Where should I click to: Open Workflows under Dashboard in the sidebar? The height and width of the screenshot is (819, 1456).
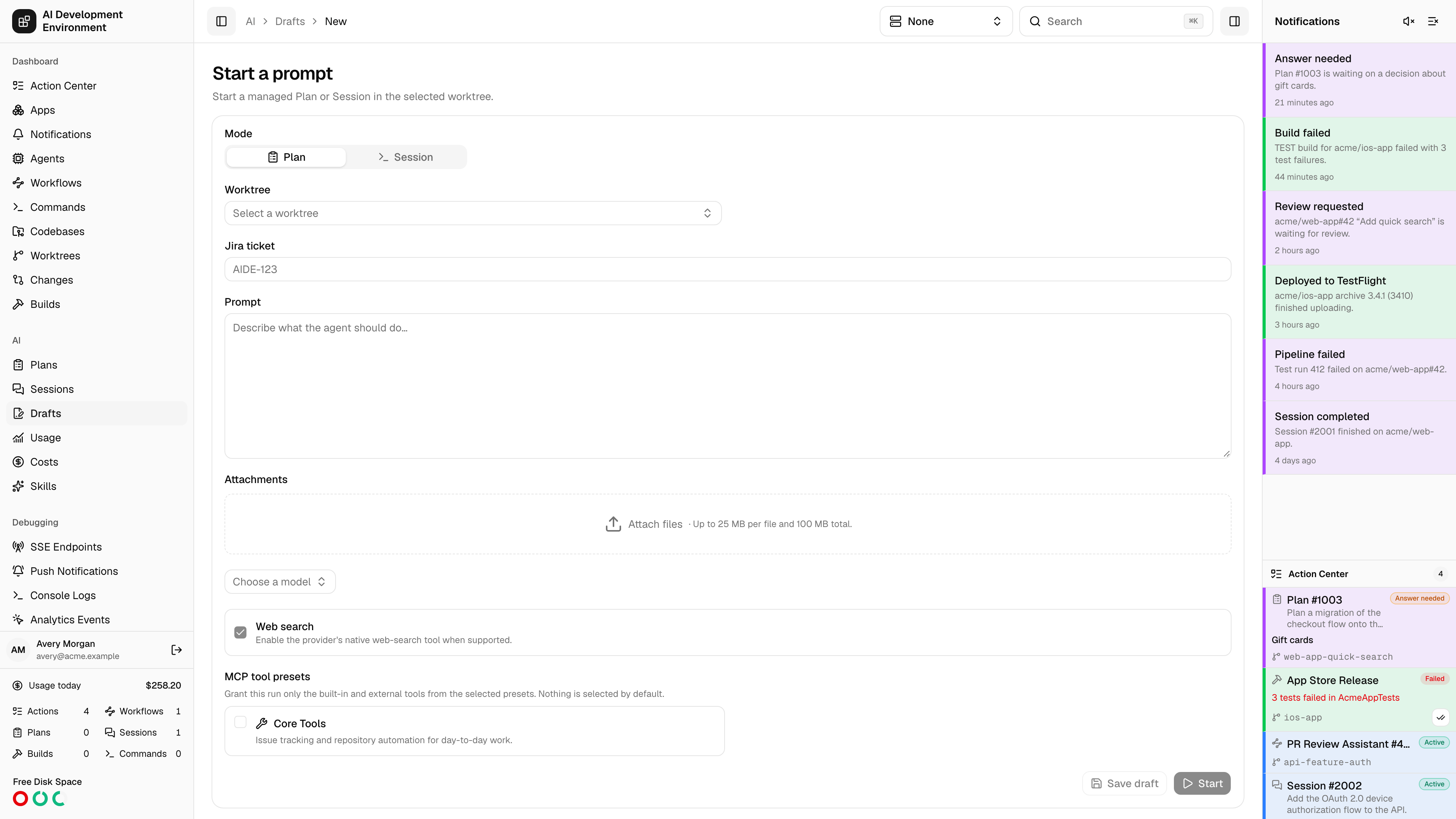click(x=97, y=183)
